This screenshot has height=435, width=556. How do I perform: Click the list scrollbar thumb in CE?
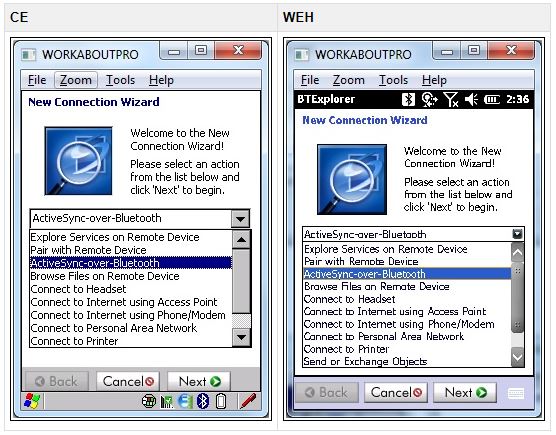241,281
